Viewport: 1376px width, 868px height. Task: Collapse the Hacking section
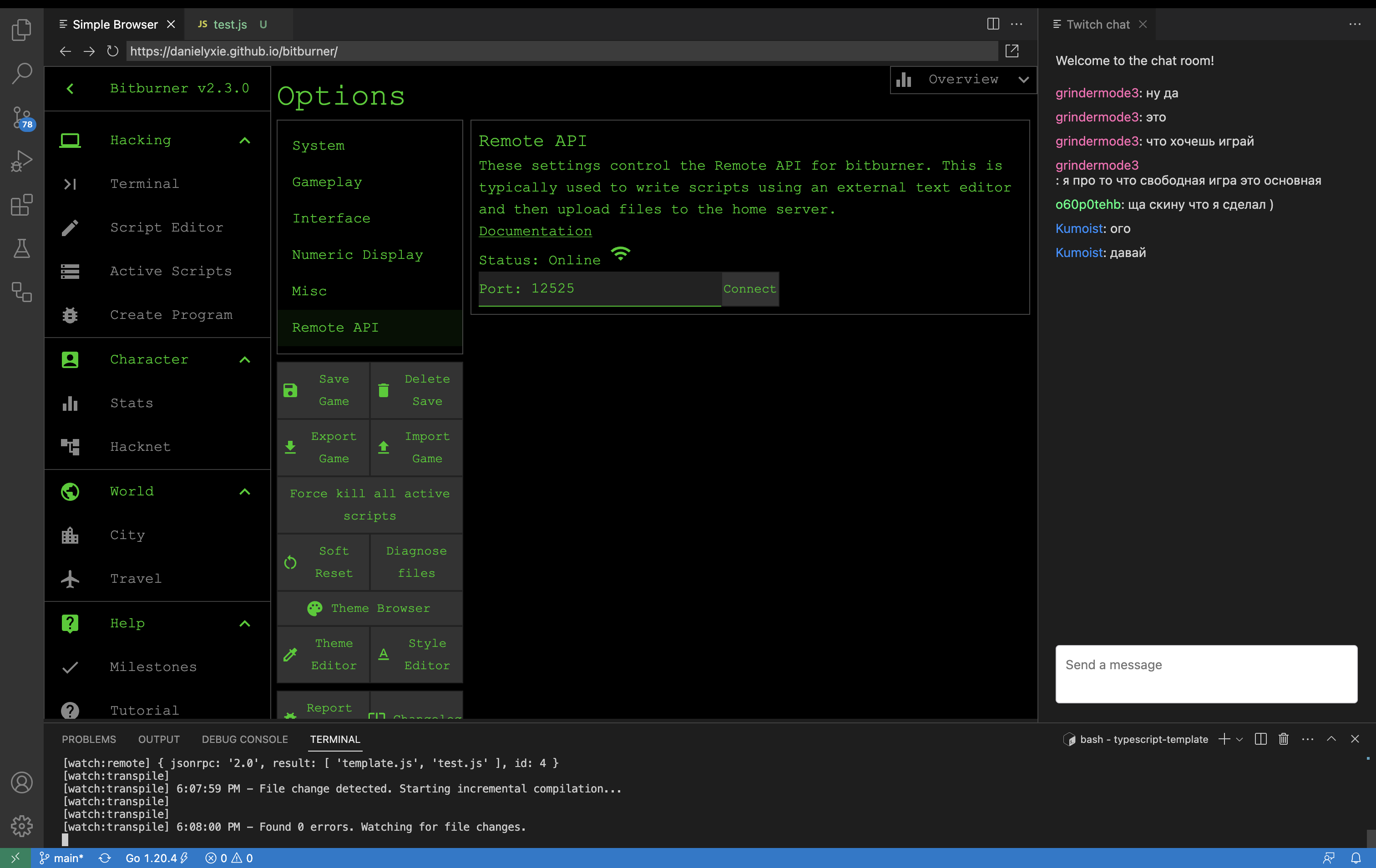[x=244, y=141]
